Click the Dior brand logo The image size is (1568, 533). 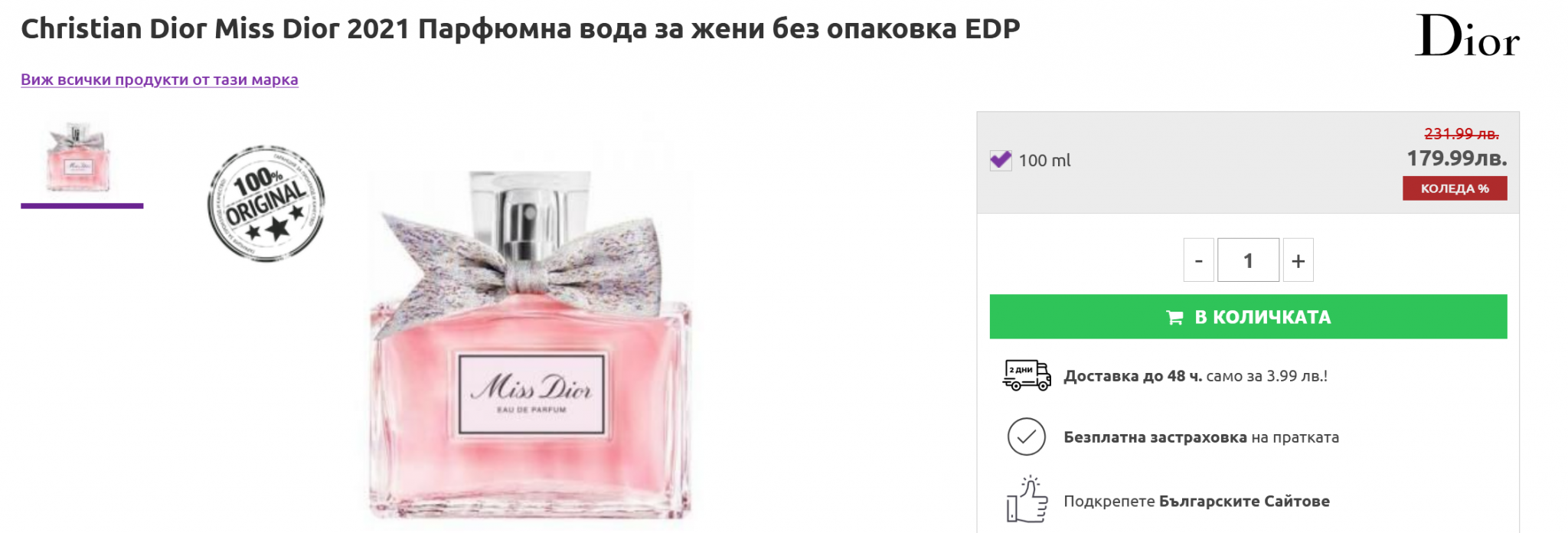(1467, 36)
